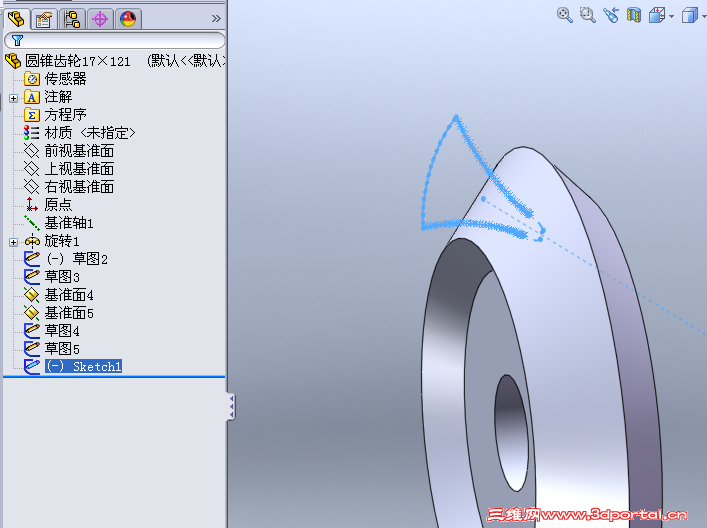Expand the 注解 annotations node
707x528 pixels.
pos(14,98)
